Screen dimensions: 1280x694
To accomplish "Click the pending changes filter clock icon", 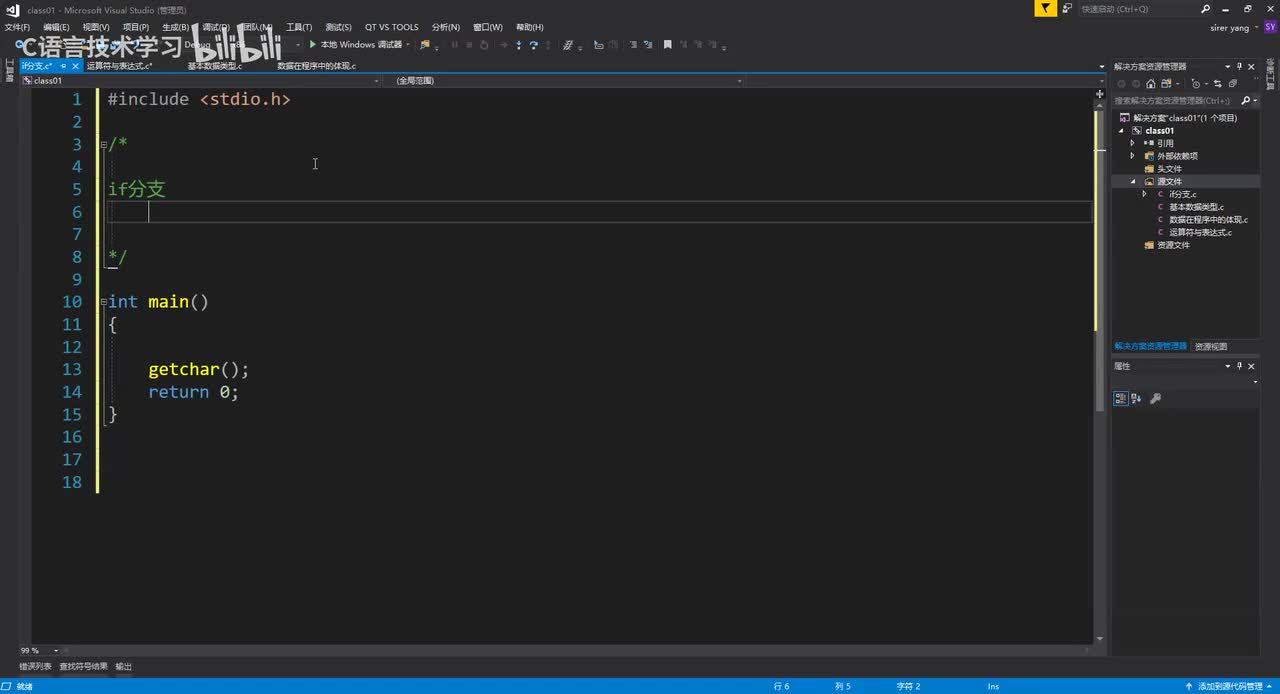I will (x=1196, y=84).
